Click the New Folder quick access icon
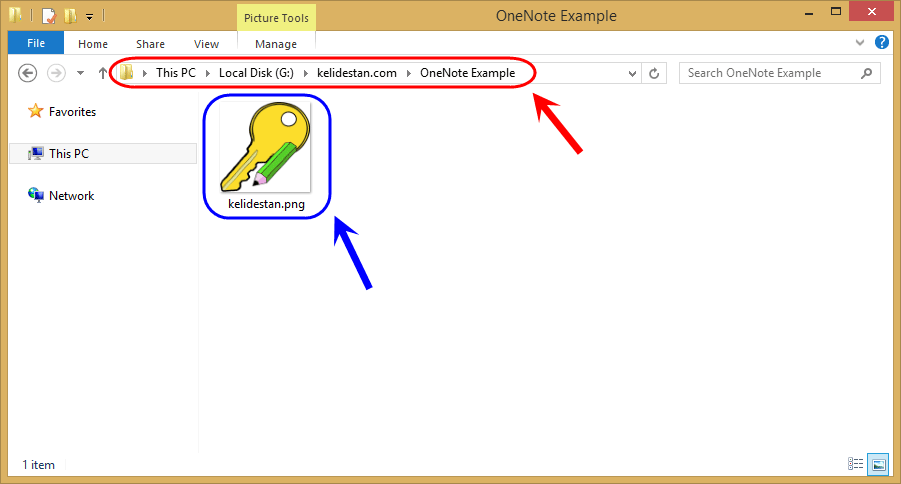The image size is (901, 484). (70, 16)
